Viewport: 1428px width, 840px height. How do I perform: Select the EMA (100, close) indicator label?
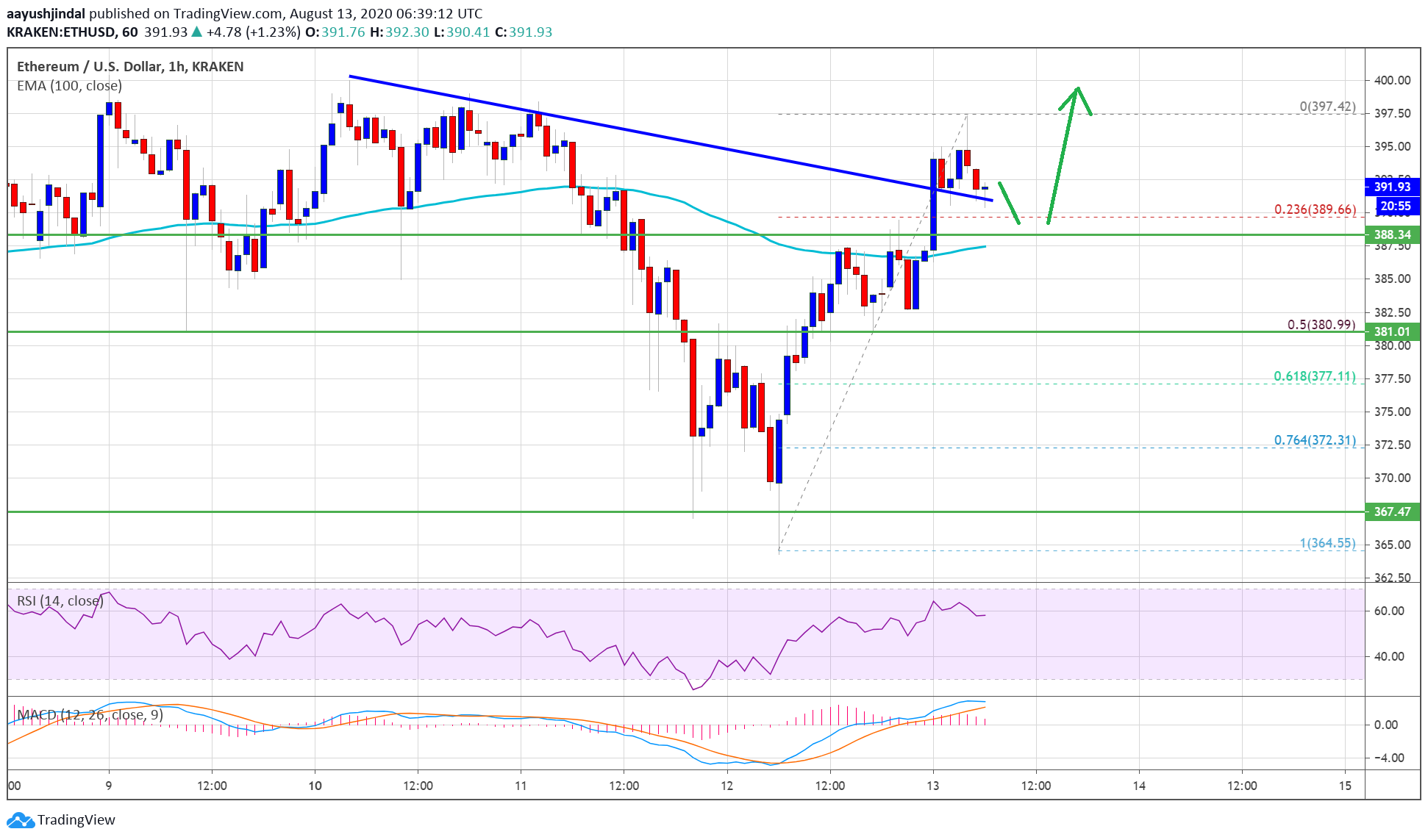[x=70, y=85]
